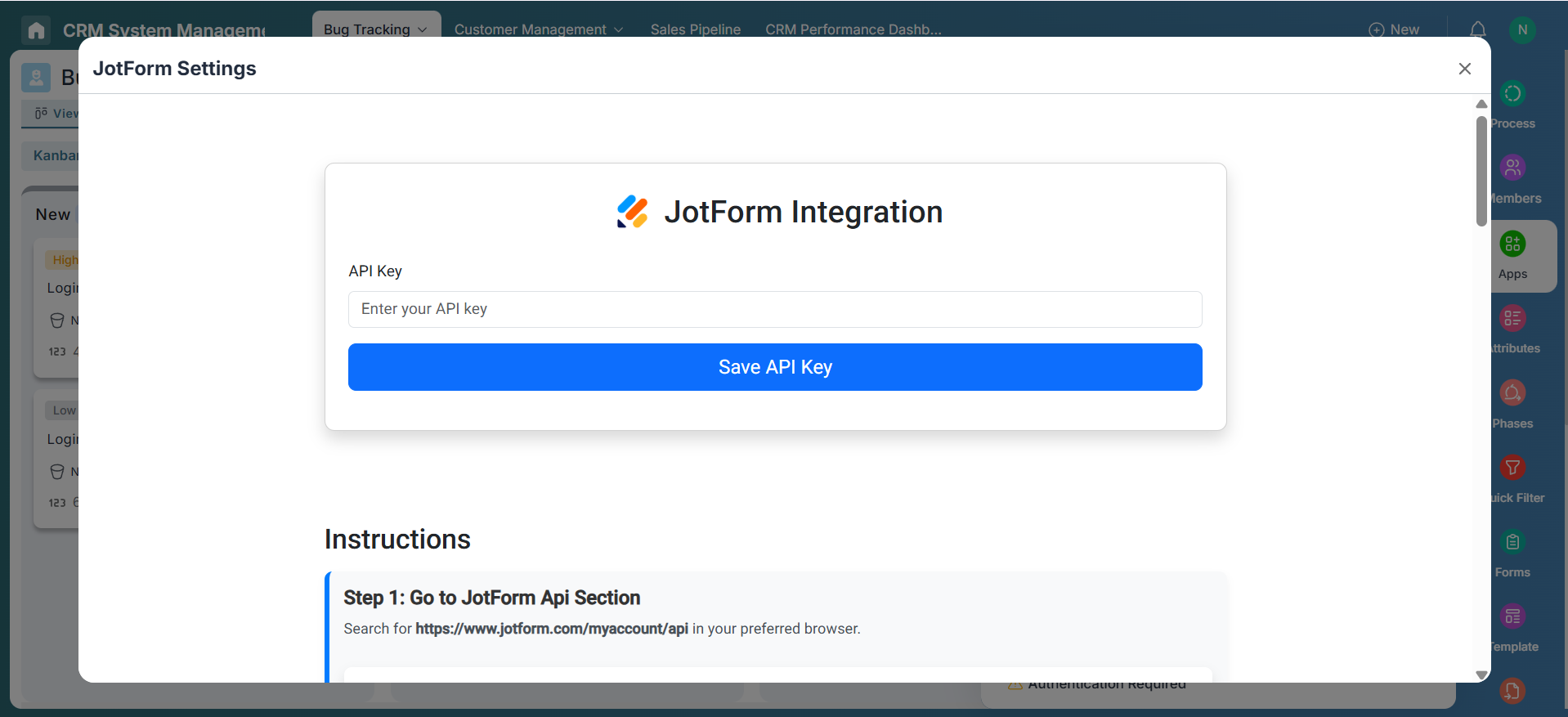Click the JotForm Integration title
The image size is (1568, 717).
[803, 212]
